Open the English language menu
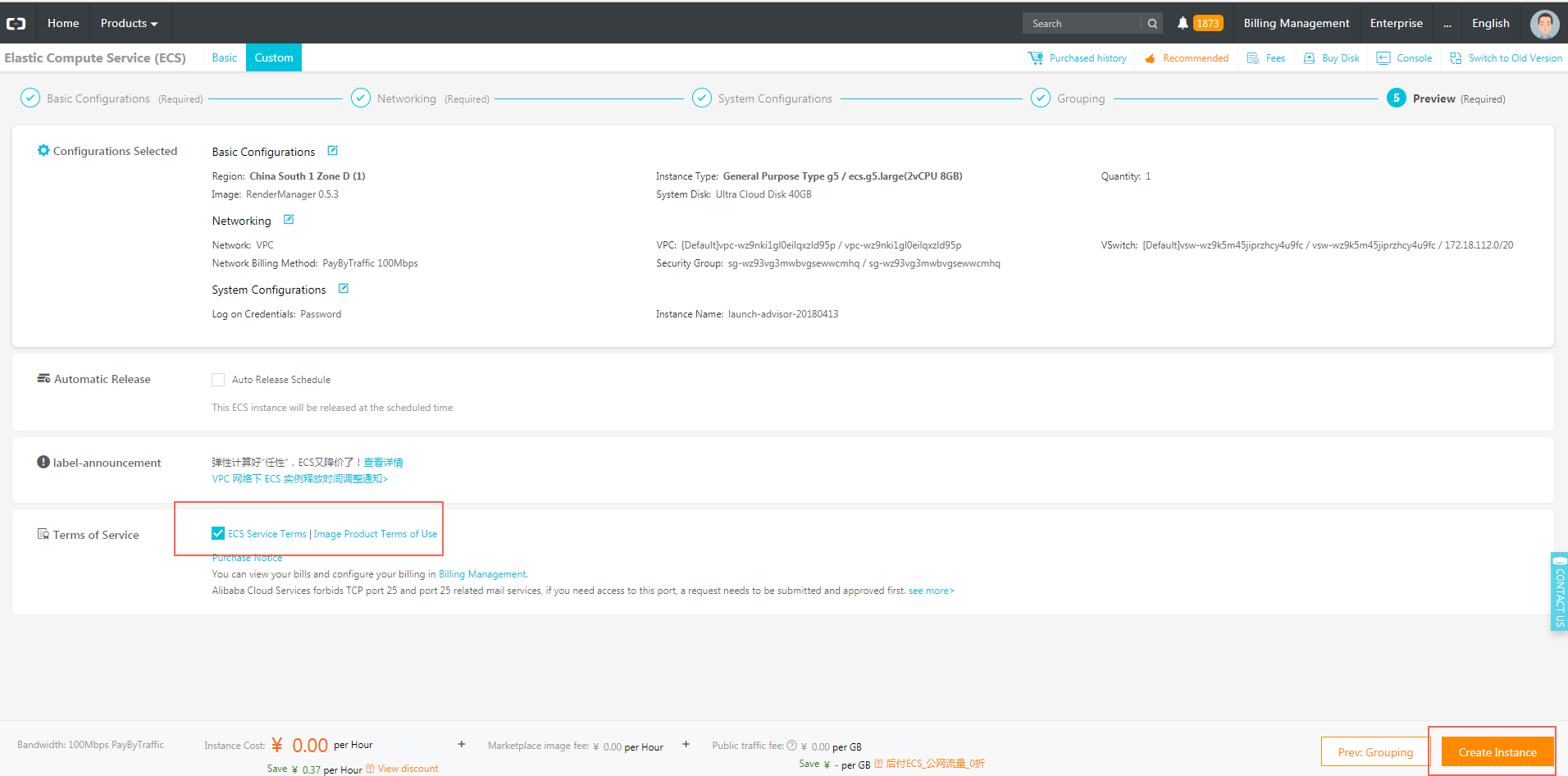The height and width of the screenshot is (776, 1568). [1490, 23]
